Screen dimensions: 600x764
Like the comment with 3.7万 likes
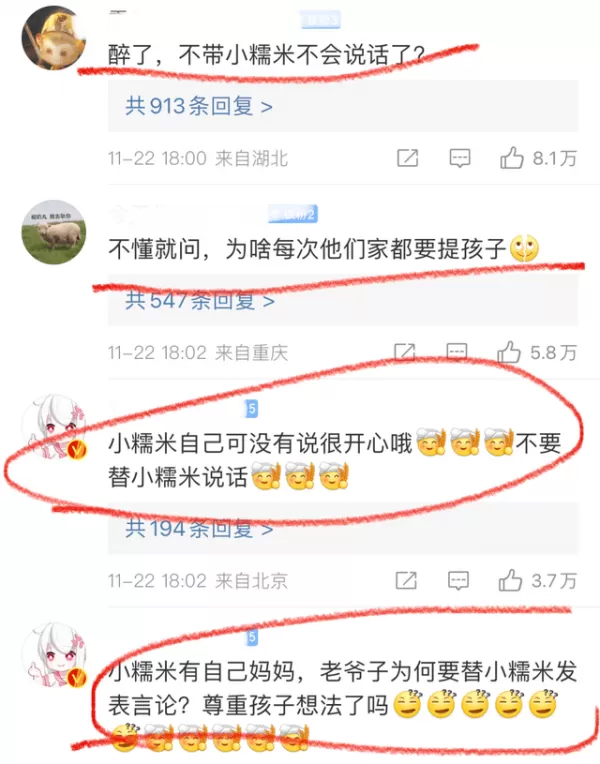538,580
